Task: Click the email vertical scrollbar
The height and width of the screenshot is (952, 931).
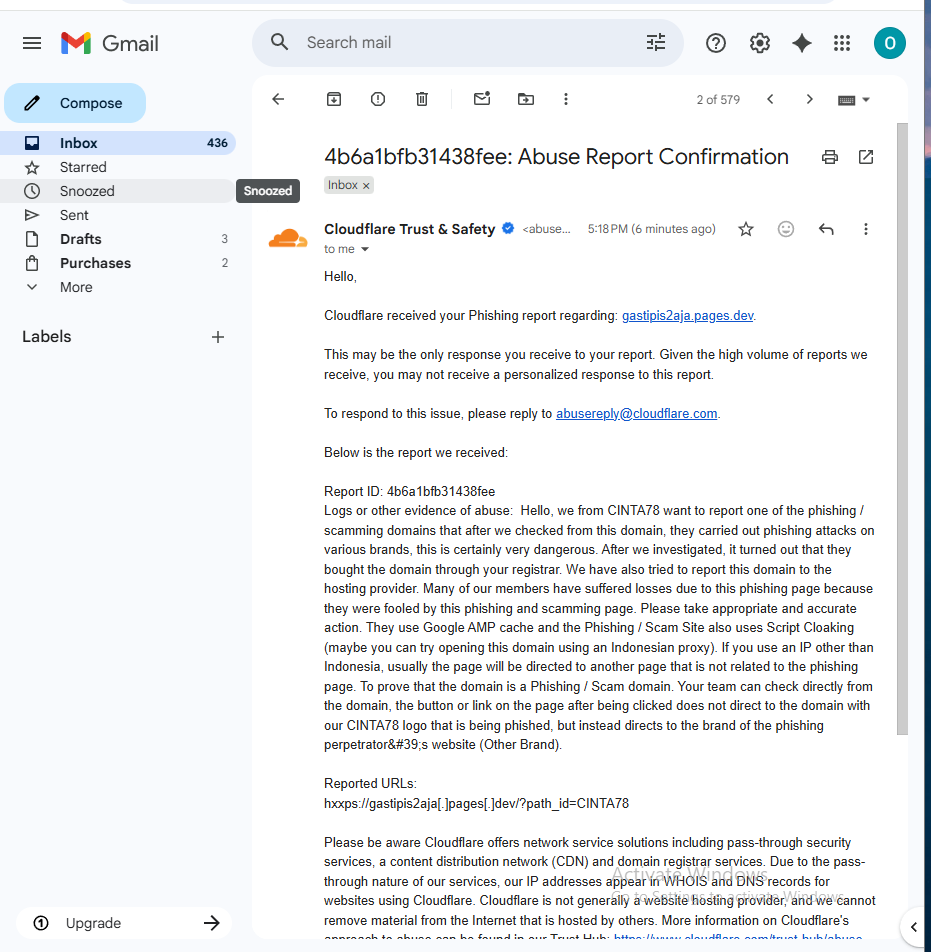Action: pyautogui.click(x=902, y=429)
